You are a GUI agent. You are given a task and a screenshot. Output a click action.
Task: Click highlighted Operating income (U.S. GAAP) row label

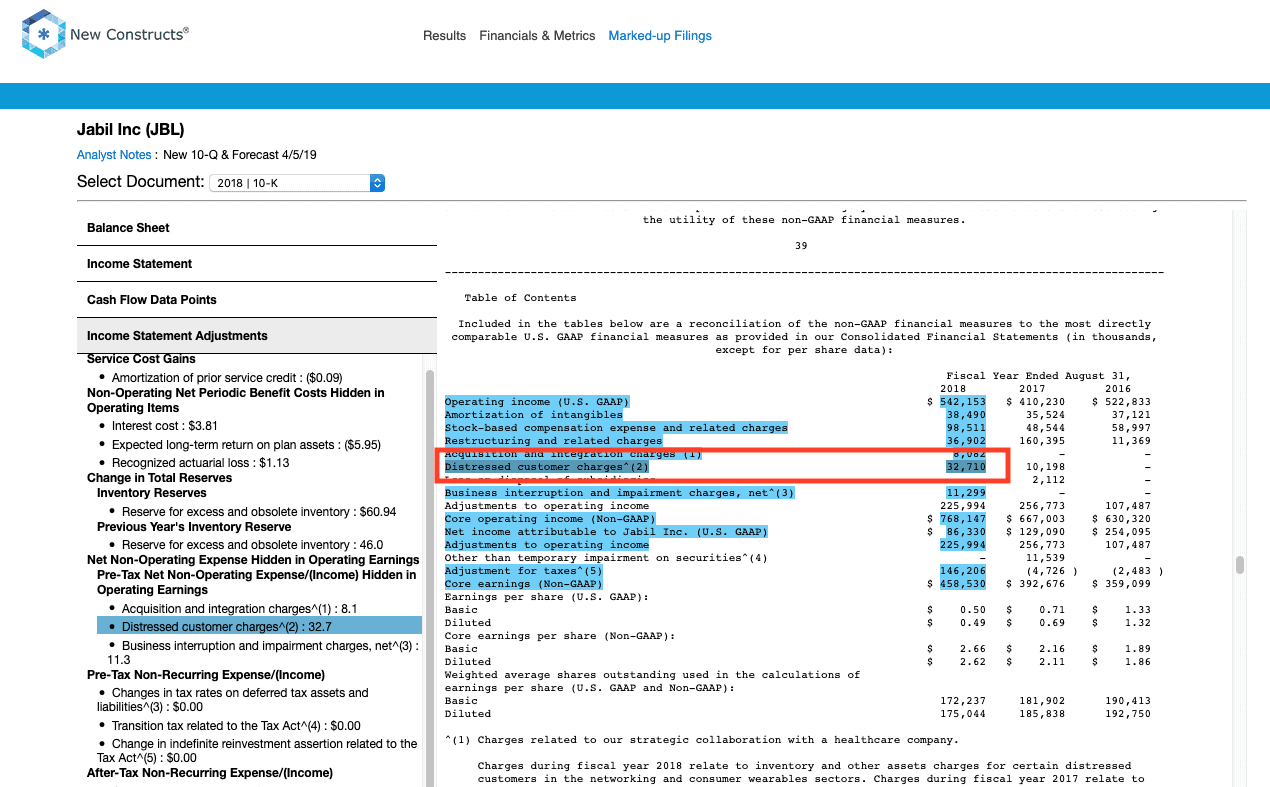pos(537,402)
